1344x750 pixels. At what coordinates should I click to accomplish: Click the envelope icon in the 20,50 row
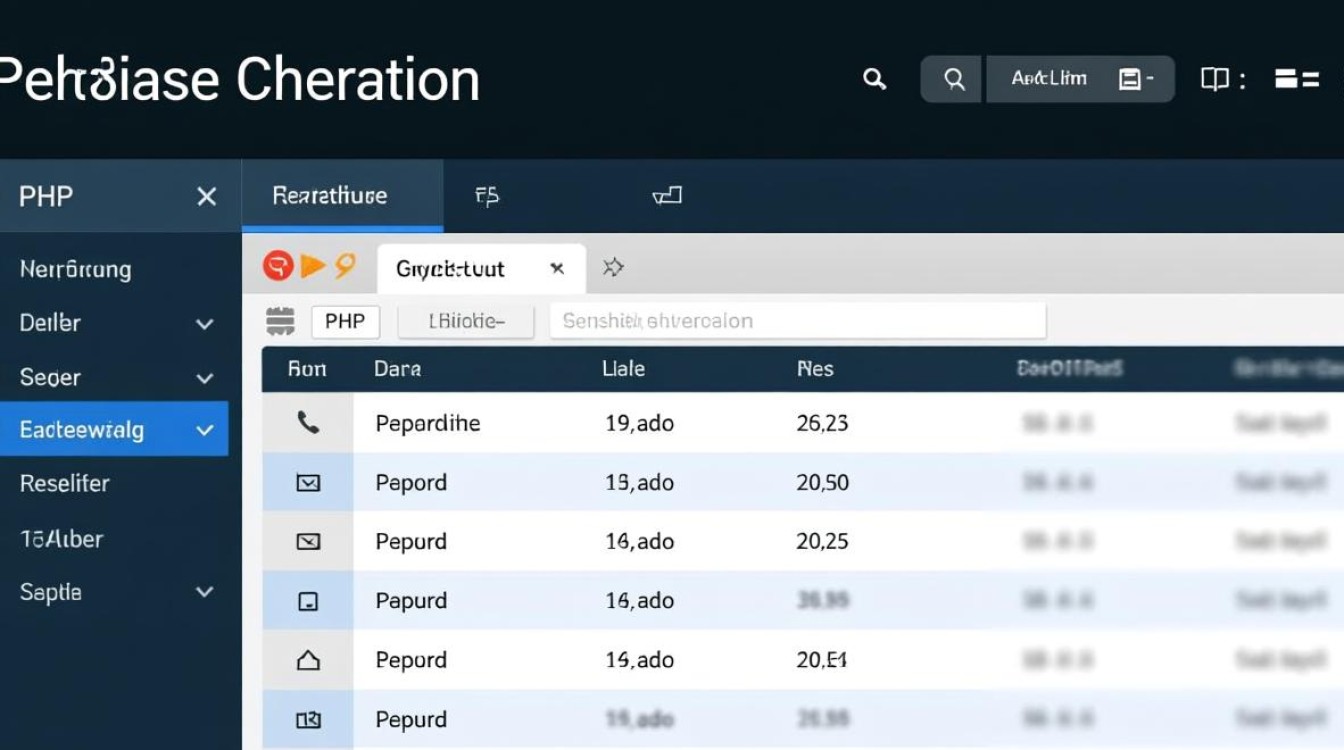coord(308,483)
